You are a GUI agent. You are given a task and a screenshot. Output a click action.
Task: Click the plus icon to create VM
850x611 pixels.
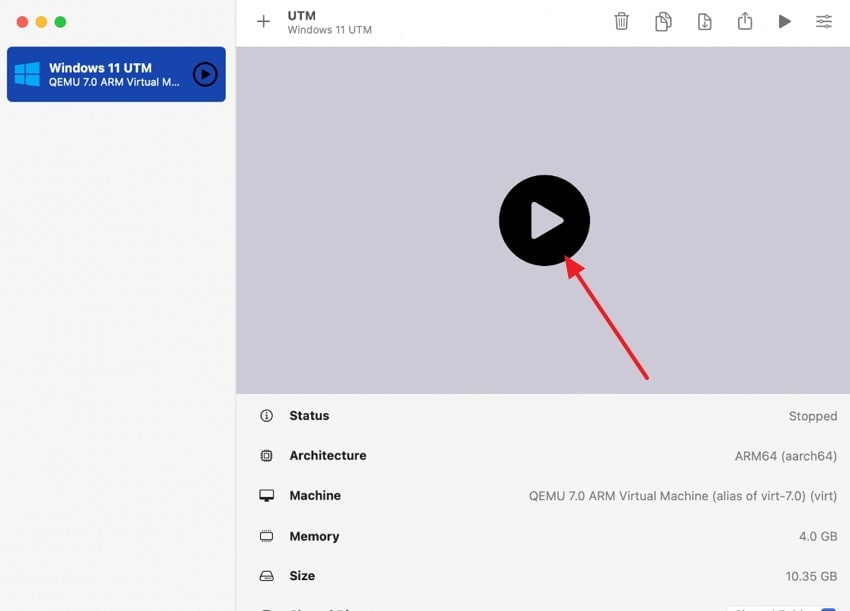point(263,22)
